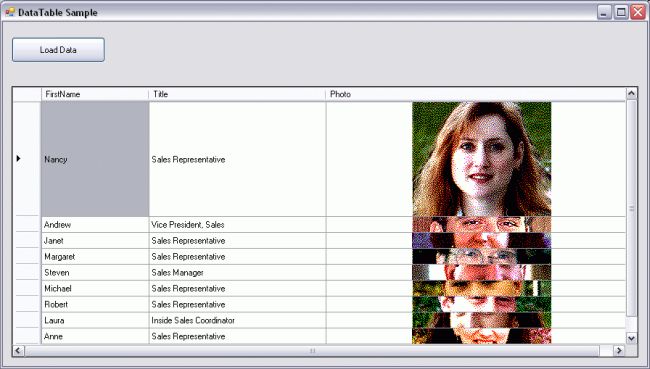Click the row header beside Laura
Screen dimensions: 650x369
27,320
